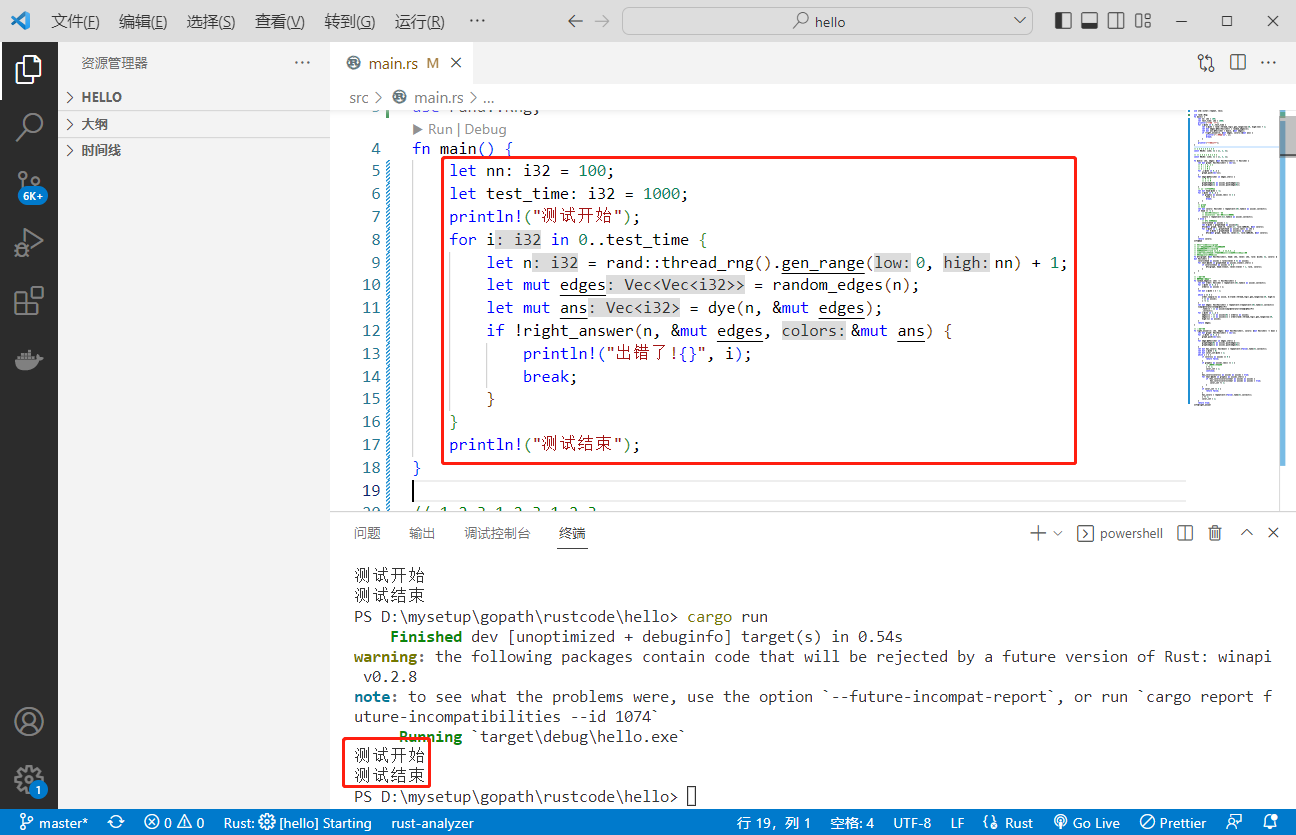Go forward using the right arrow

tap(602, 21)
